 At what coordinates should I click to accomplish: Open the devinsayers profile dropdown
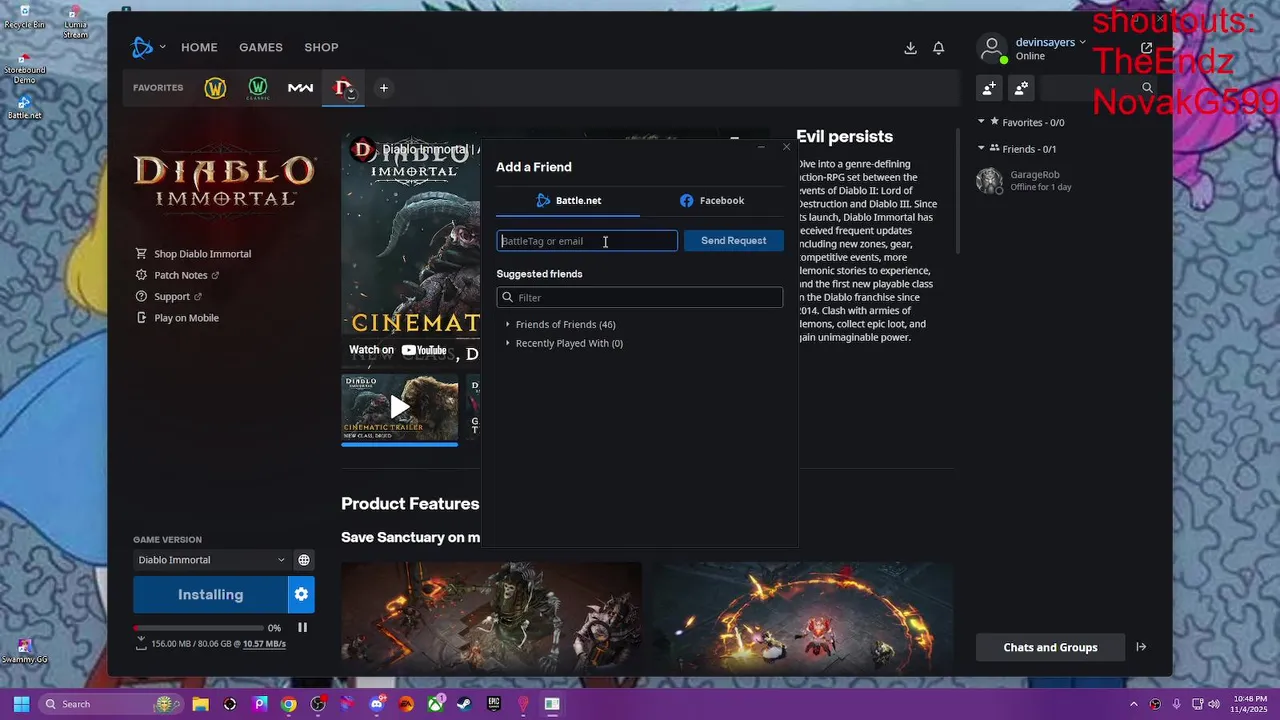point(1050,42)
